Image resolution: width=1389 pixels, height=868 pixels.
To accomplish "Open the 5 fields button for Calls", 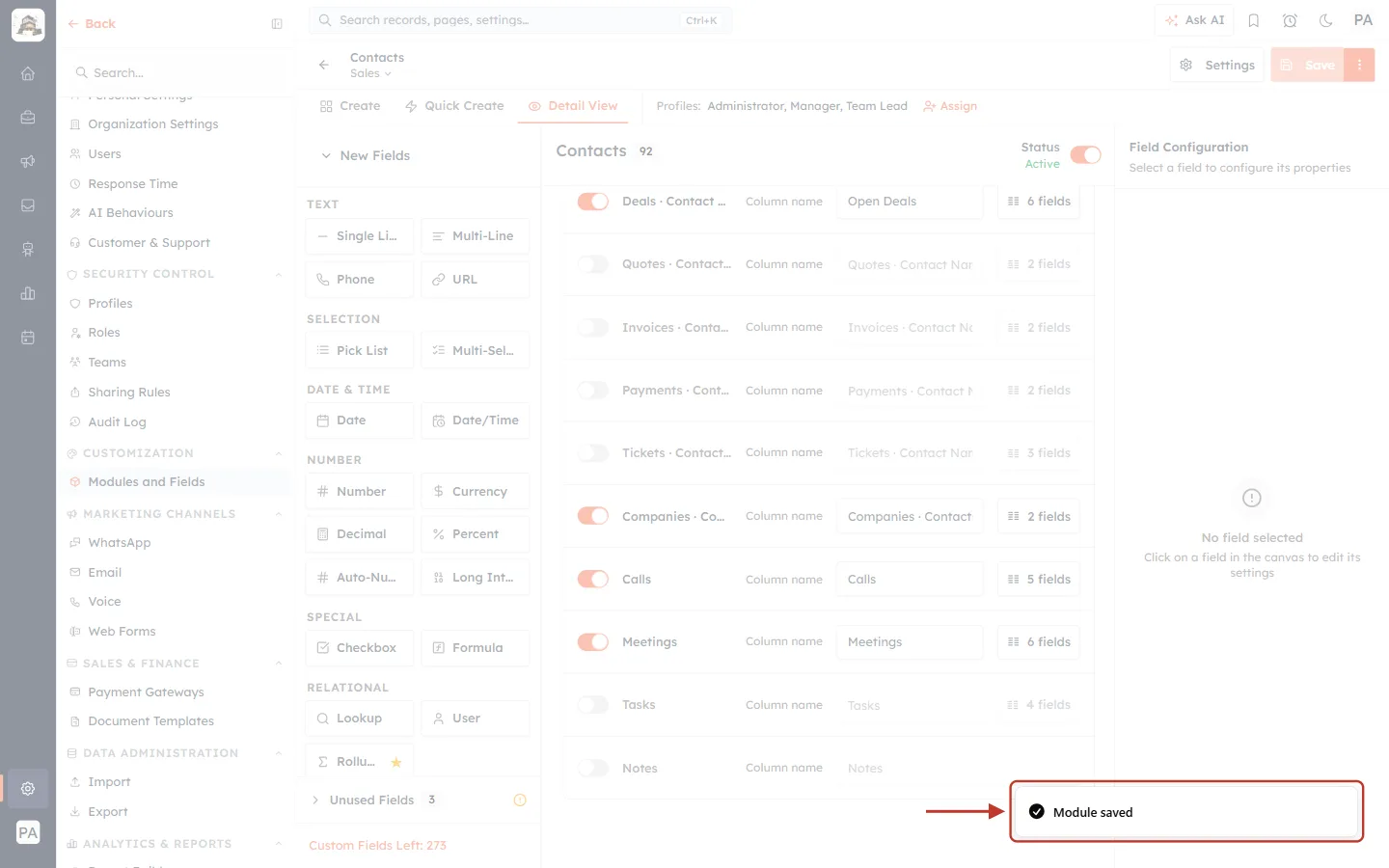I will 1038,579.
